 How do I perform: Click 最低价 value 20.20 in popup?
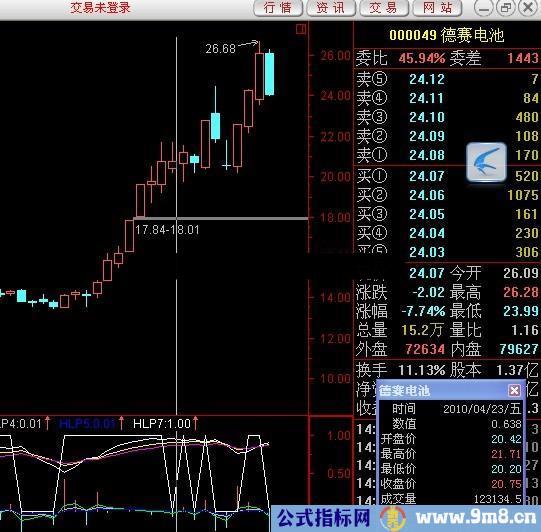pyautogui.click(x=506, y=469)
